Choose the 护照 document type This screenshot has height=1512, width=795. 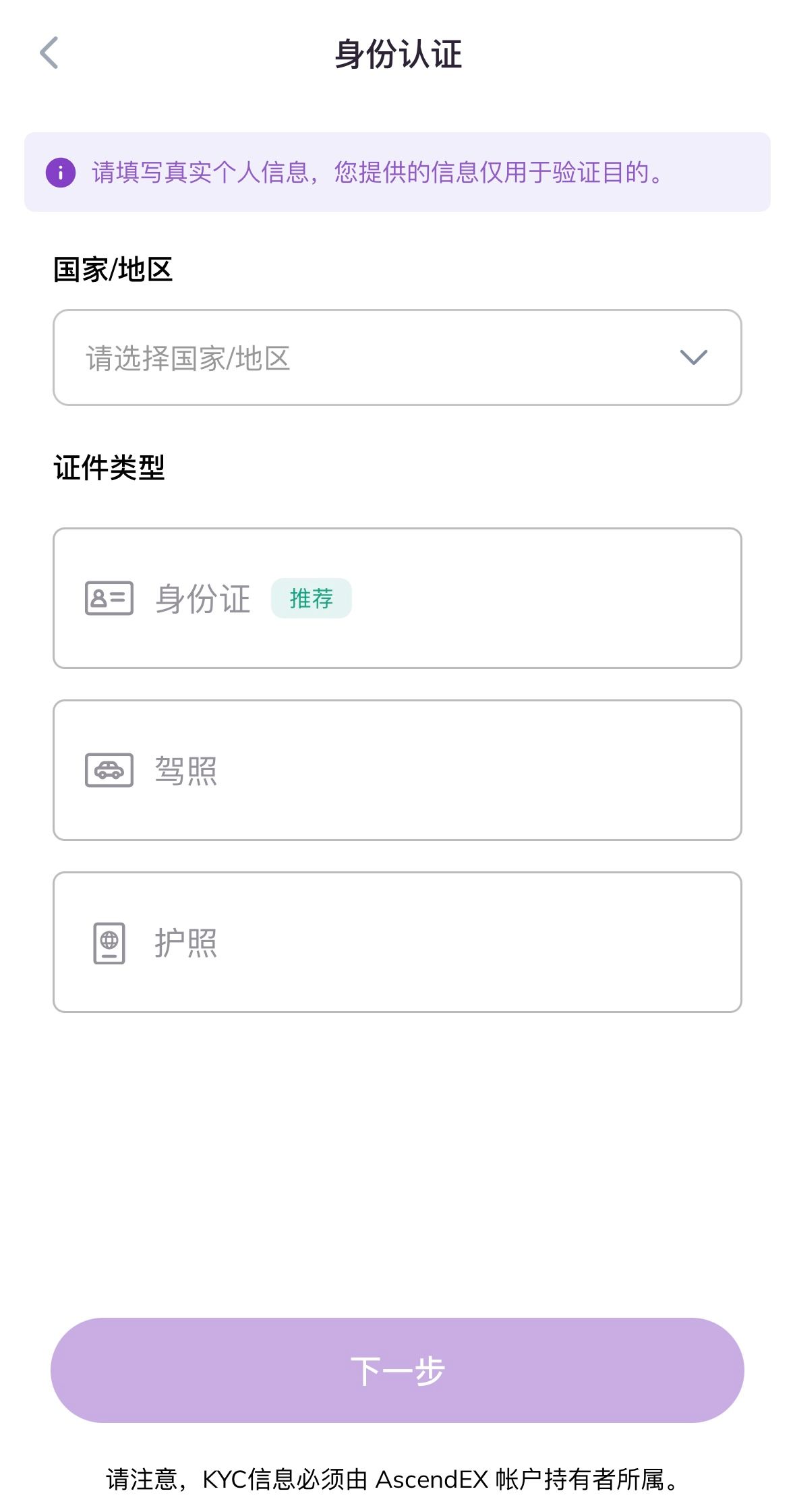click(x=186, y=942)
